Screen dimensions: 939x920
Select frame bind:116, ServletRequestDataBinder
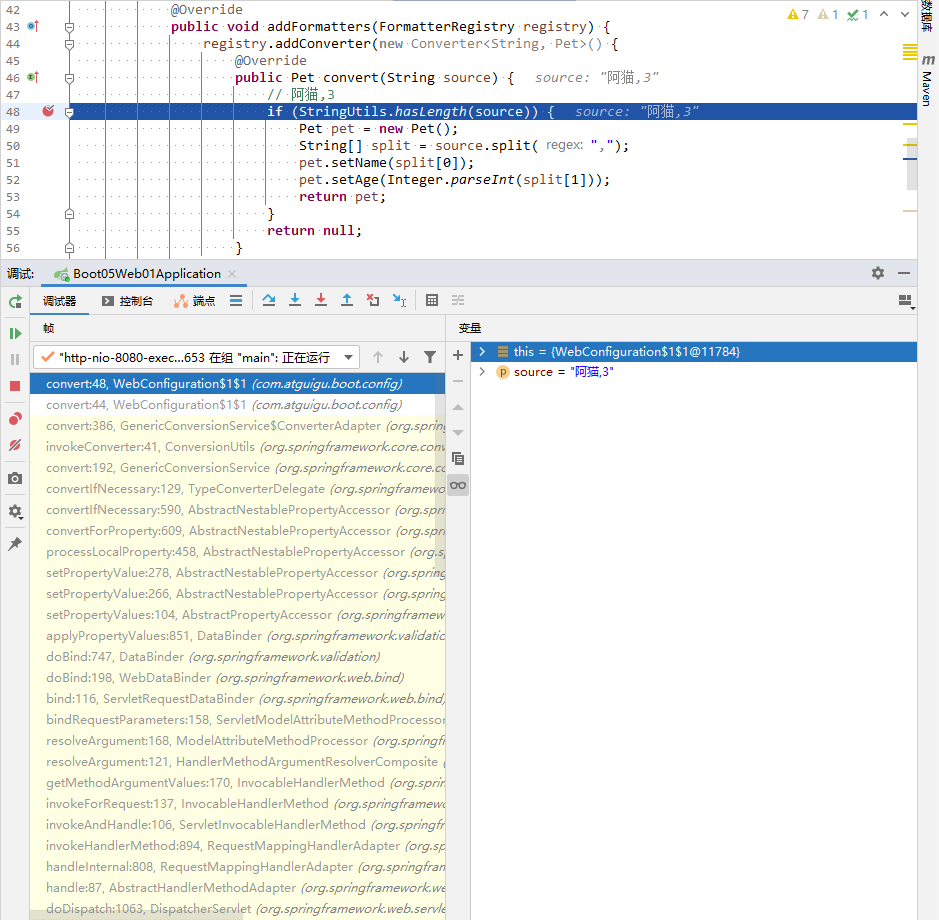pyautogui.click(x=238, y=699)
